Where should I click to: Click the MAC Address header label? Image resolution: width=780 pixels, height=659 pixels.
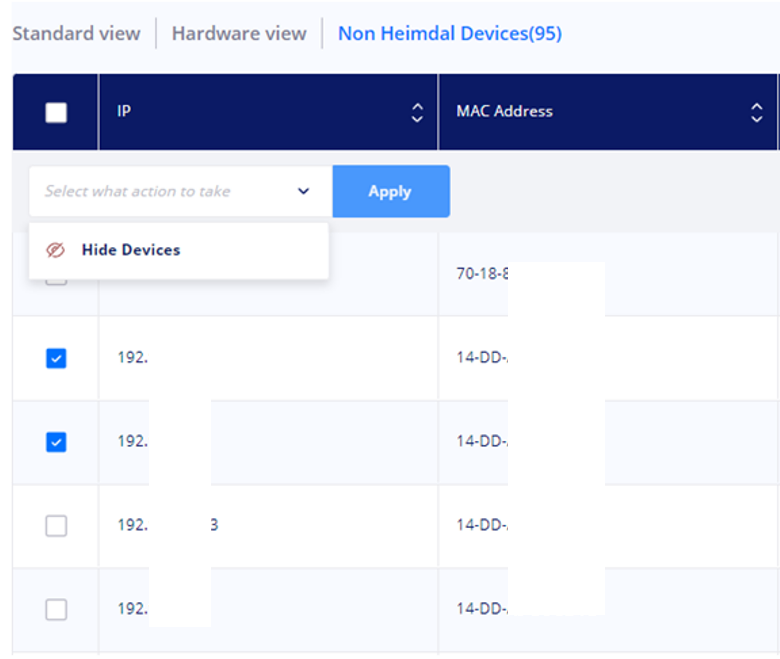(x=504, y=111)
